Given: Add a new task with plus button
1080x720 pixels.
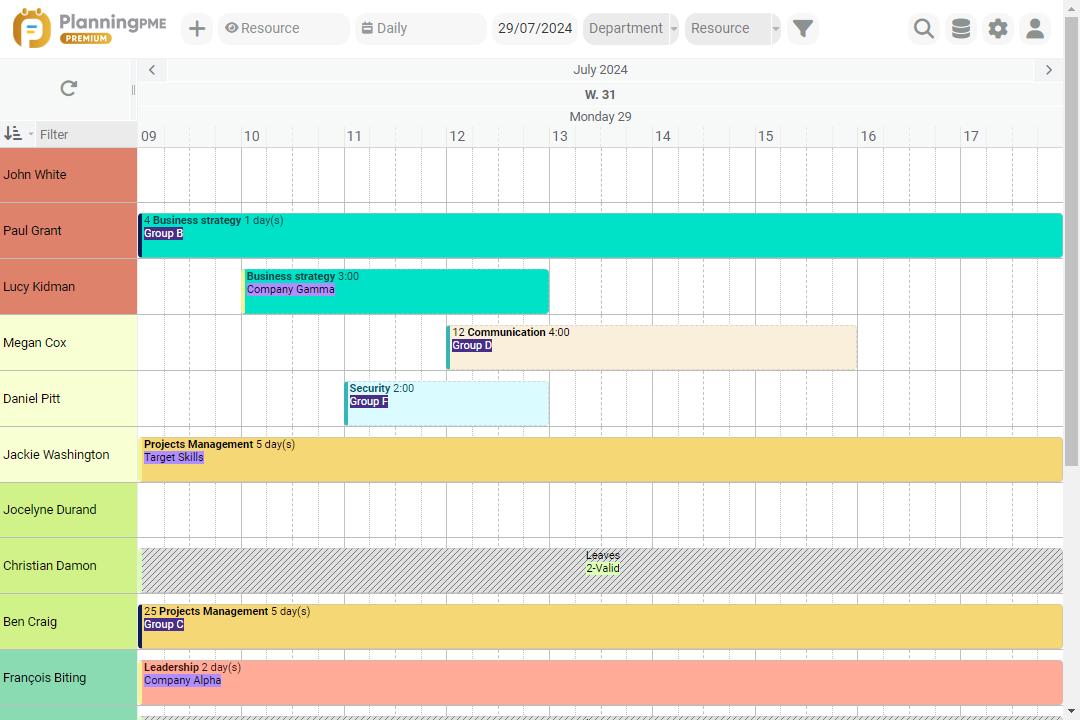Looking at the screenshot, I should 197,28.
